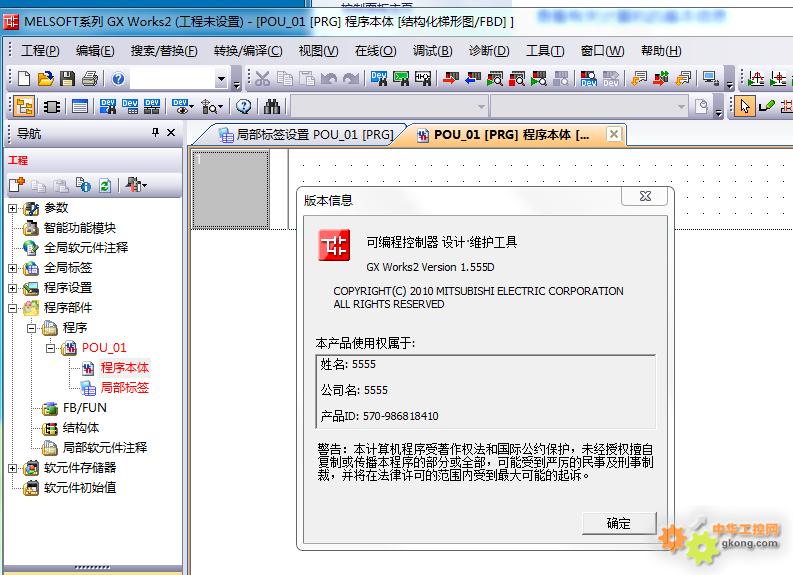Select 软元件初始值 in the tree

tap(80, 488)
